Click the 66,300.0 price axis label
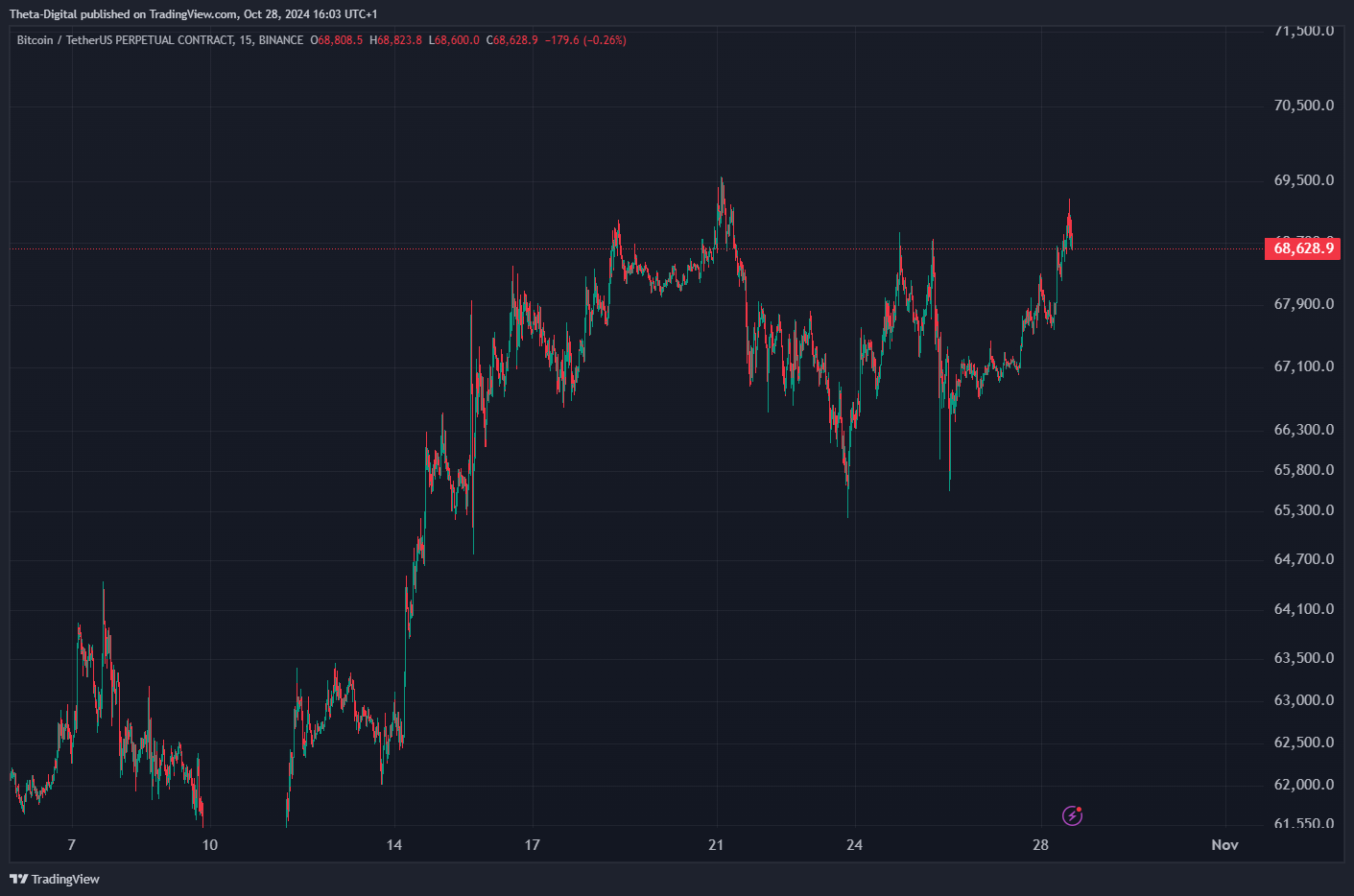This screenshot has height=896, width=1354. click(x=1303, y=430)
